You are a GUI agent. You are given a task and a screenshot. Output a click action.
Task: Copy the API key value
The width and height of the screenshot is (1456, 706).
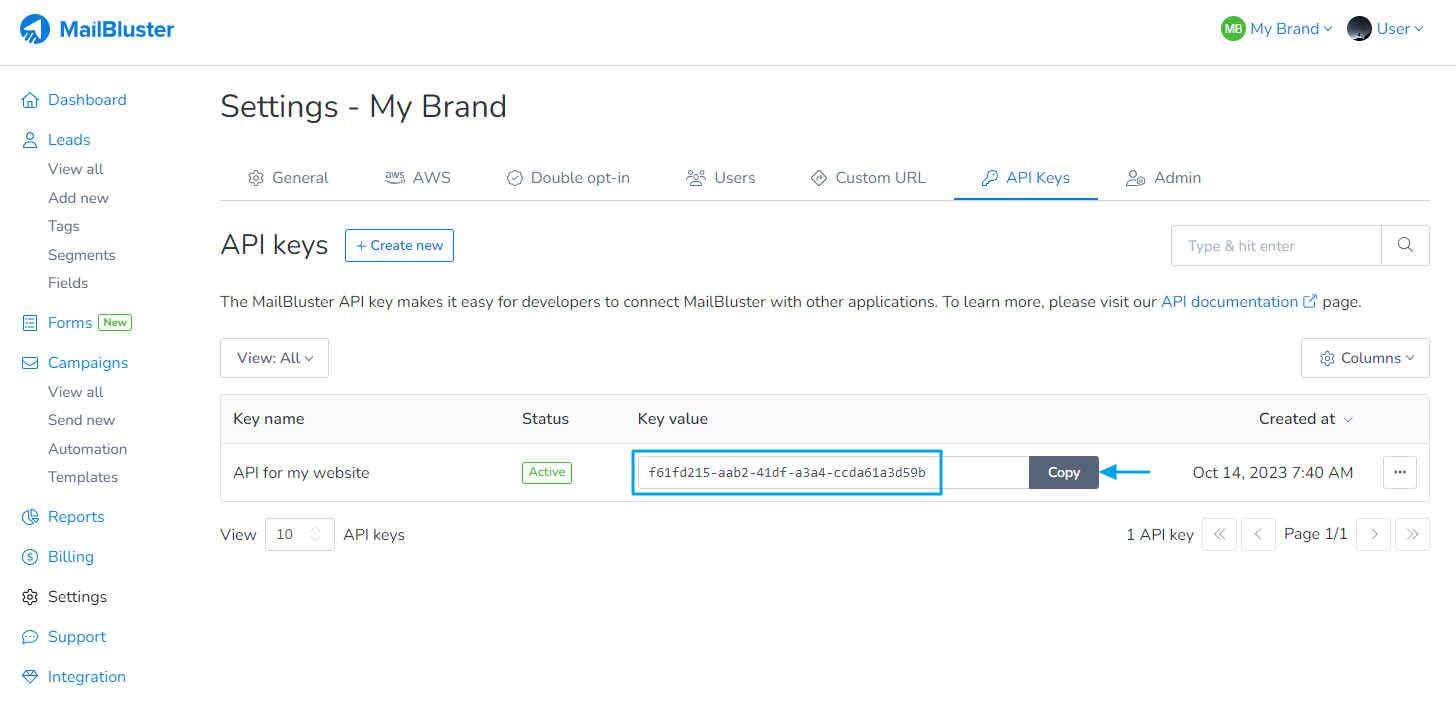[x=1064, y=473]
